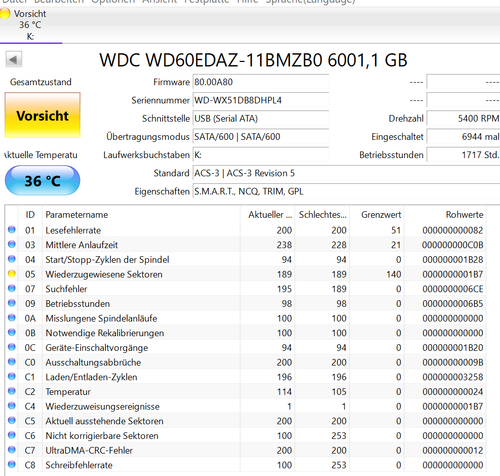Click the status dot for Wiederzuweisungsereignisse
The height and width of the screenshot is (476, 500).
point(12,406)
